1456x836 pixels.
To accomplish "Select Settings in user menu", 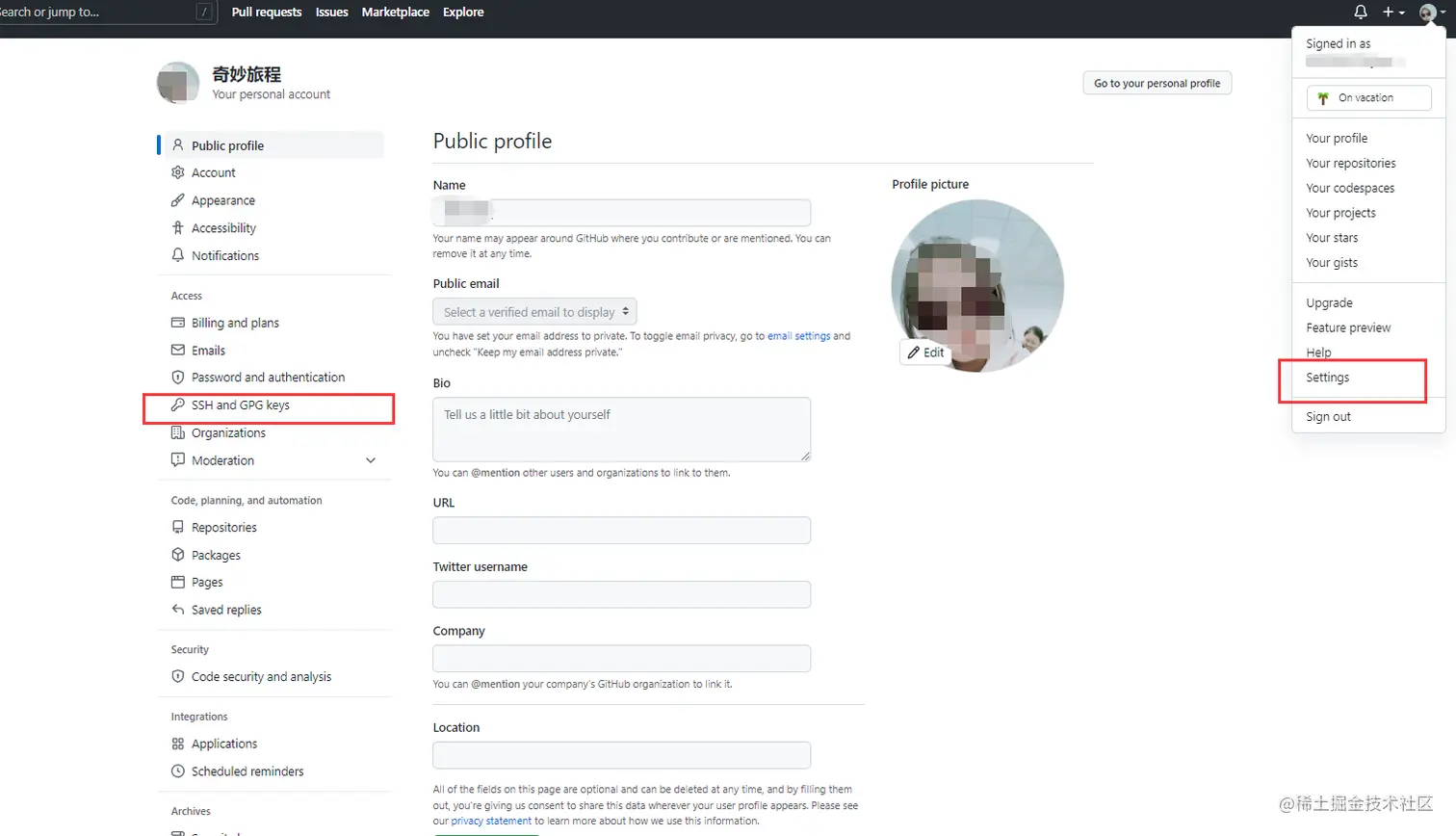I will coord(1327,378).
